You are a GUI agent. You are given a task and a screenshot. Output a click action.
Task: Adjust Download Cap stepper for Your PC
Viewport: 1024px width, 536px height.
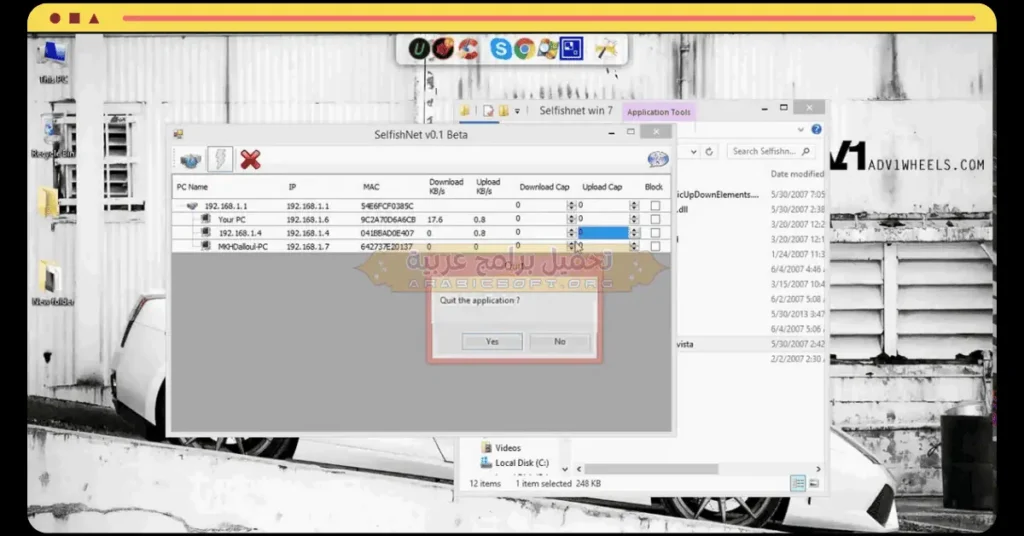pyautogui.click(x=571, y=219)
